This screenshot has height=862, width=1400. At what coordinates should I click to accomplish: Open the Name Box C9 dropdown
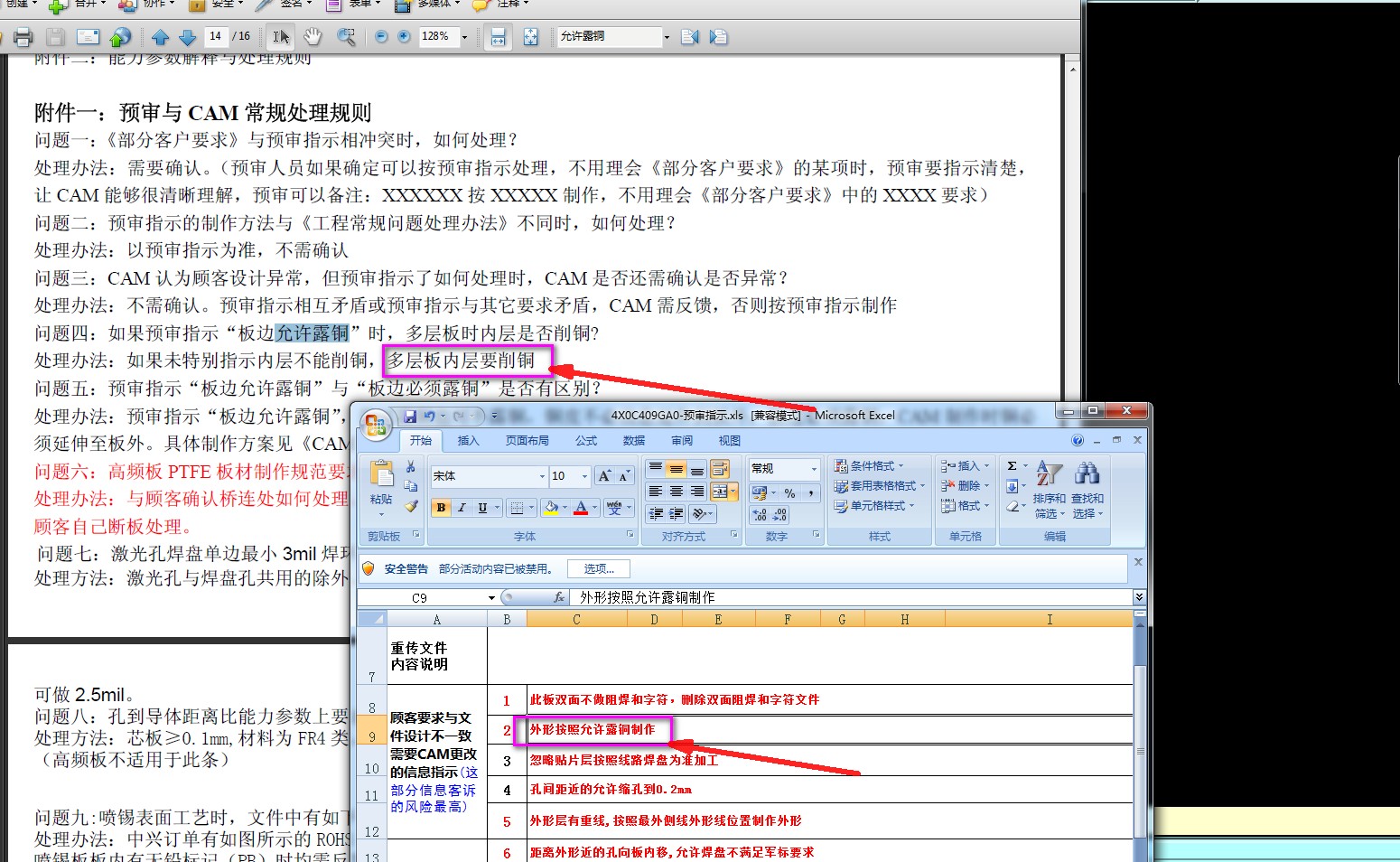pyautogui.click(x=491, y=598)
